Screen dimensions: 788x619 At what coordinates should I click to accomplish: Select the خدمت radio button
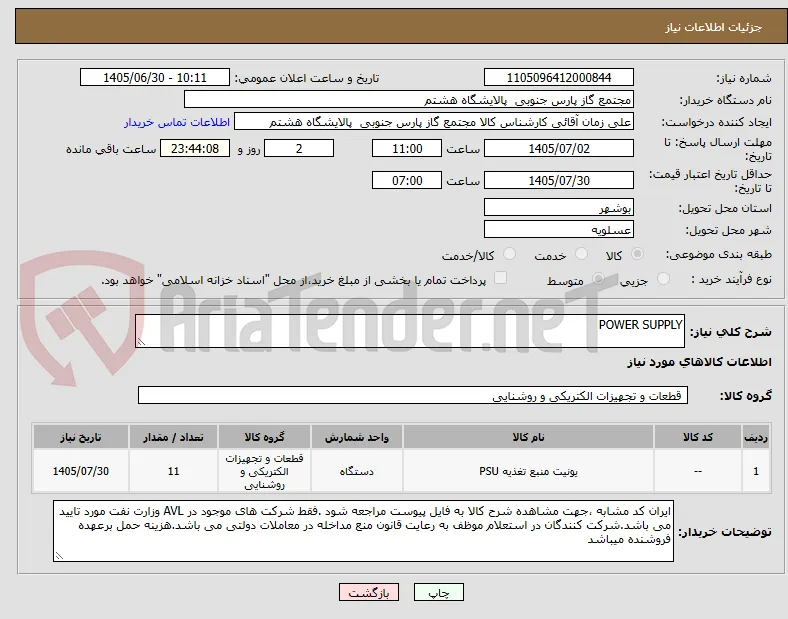[x=581, y=254]
